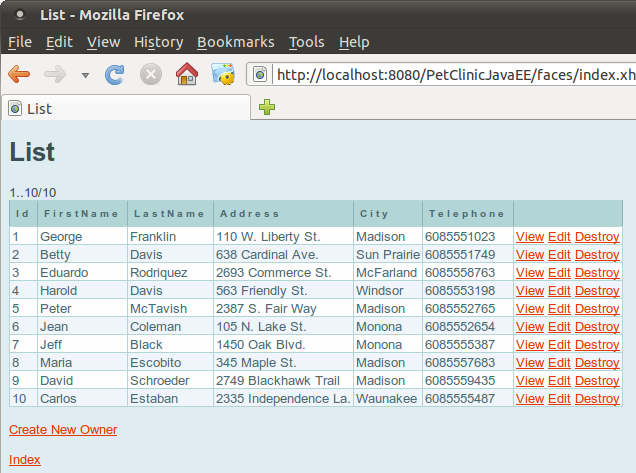Image resolution: width=636 pixels, height=473 pixels.
Task: Open the Edit menu
Action: pyautogui.click(x=59, y=42)
